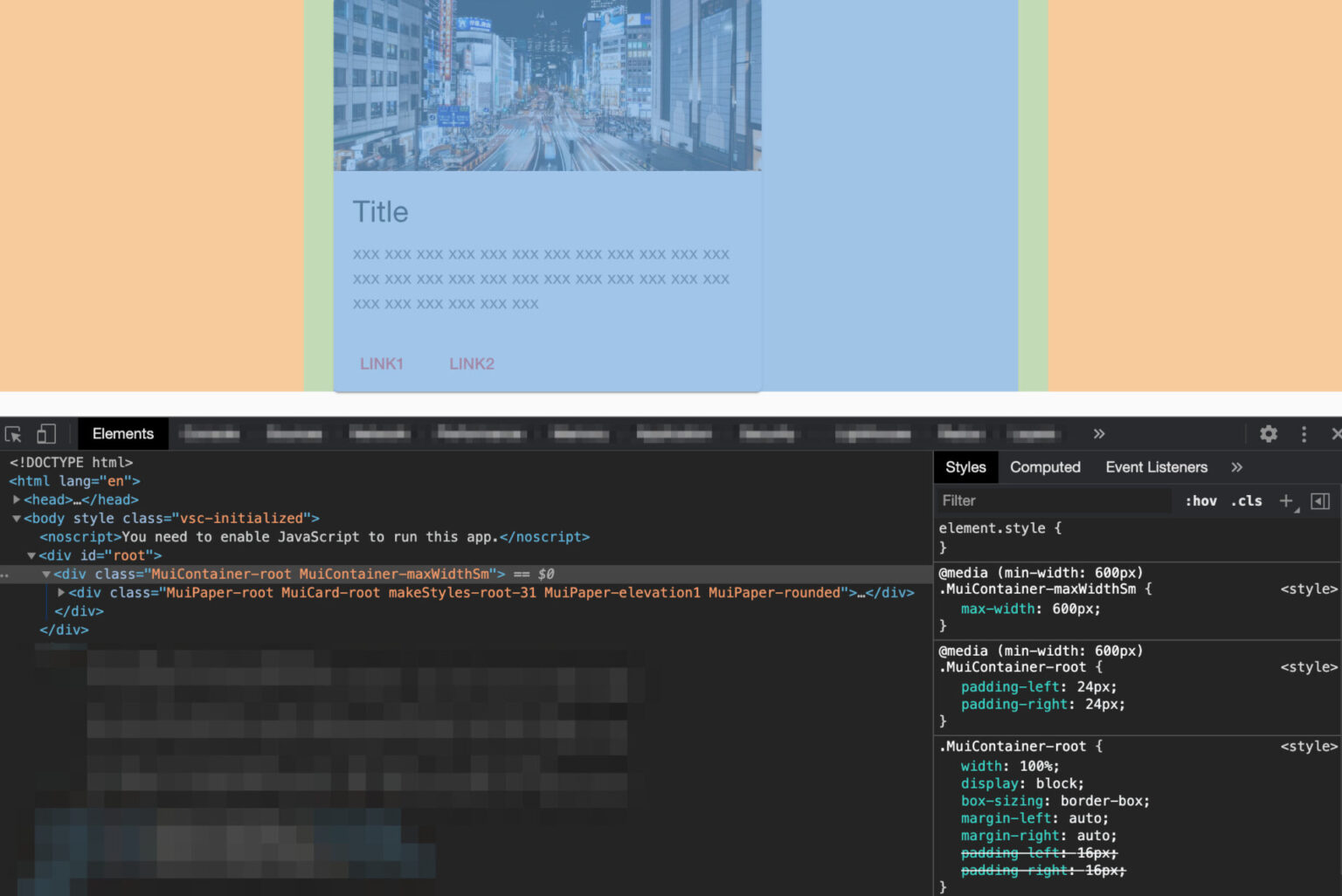Viewport: 1342px width, 896px height.
Task: Open the more actions menu for the selected node
Action: (x=4, y=574)
